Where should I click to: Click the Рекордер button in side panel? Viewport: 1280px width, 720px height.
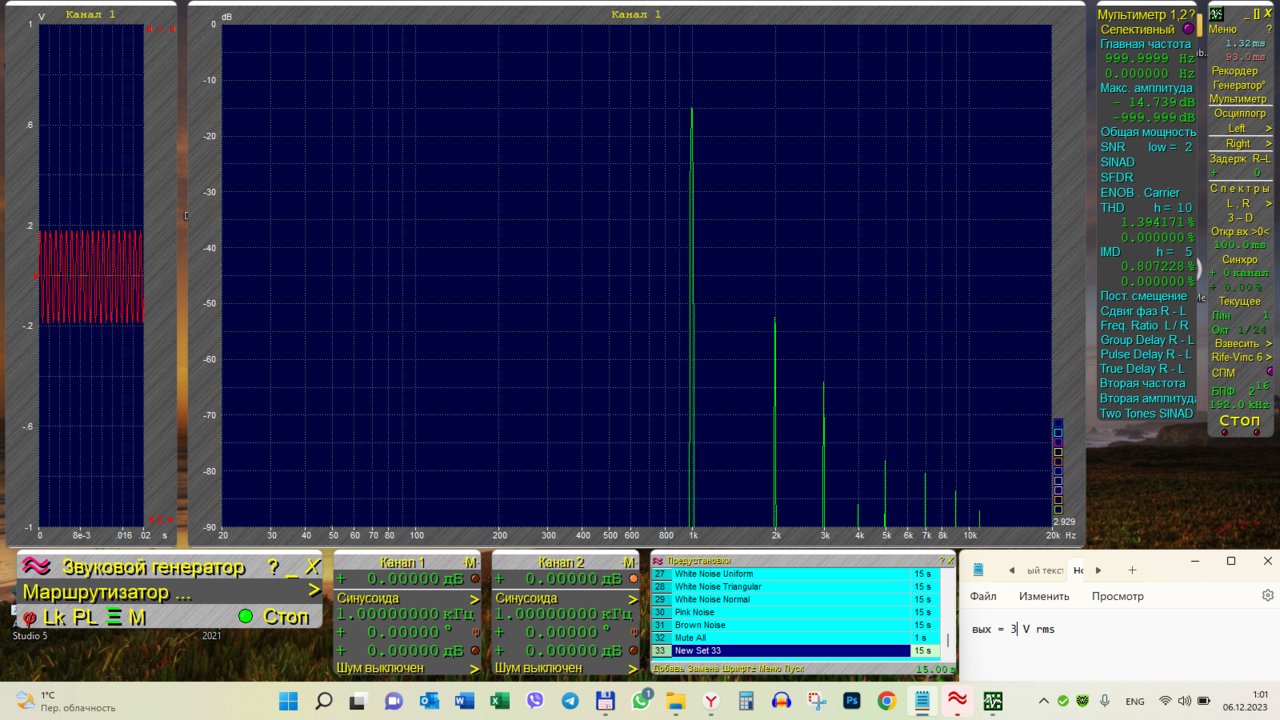(1234, 71)
